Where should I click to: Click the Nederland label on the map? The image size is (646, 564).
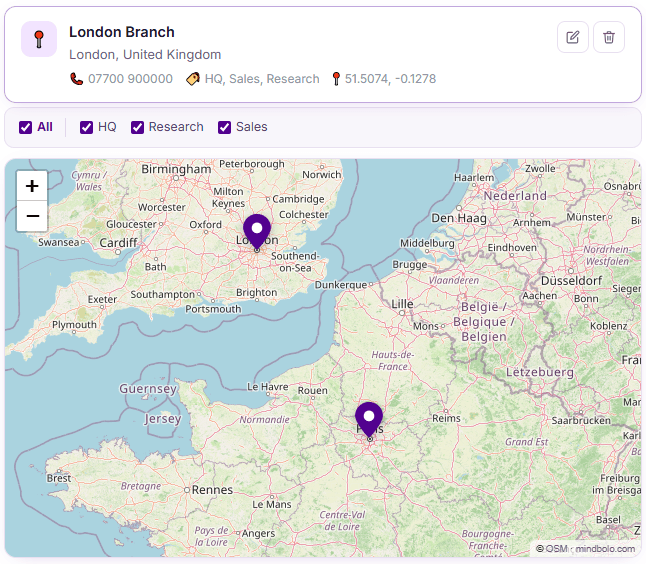[515, 196]
